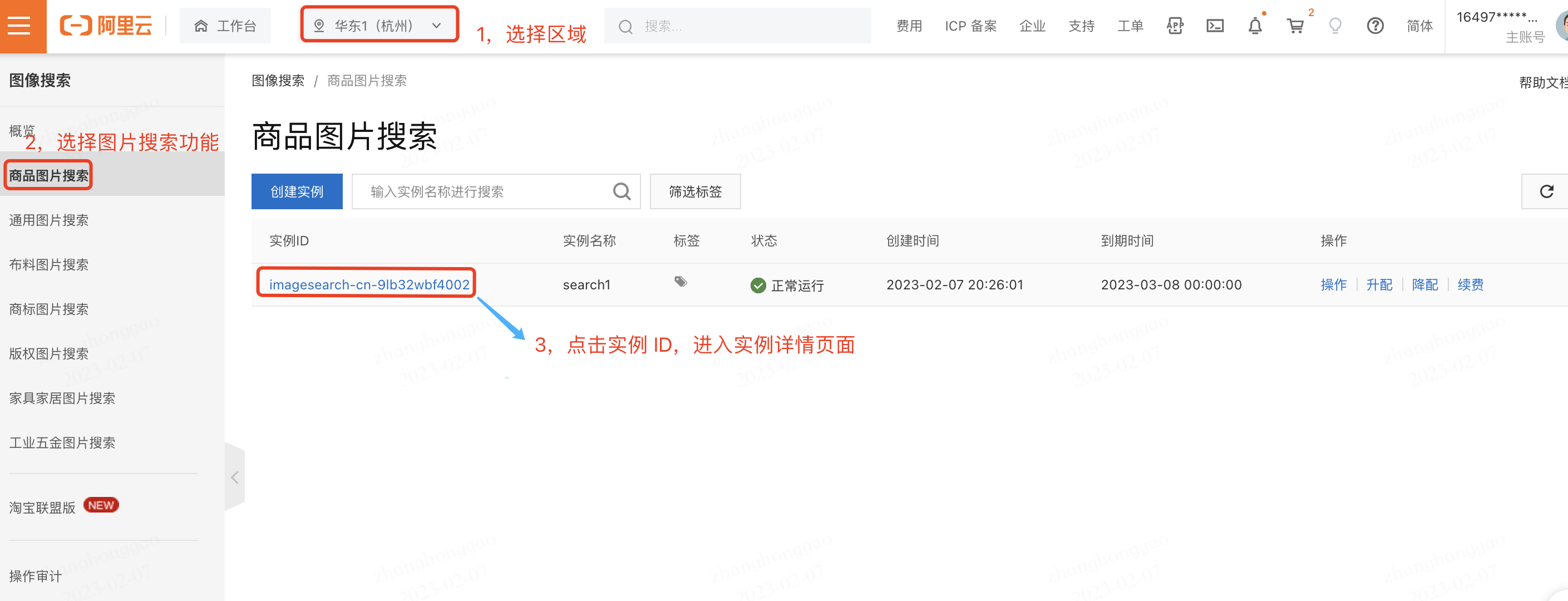Viewport: 1568px width, 601px height.
Task: Click the 创建实例 button
Action: (x=297, y=192)
